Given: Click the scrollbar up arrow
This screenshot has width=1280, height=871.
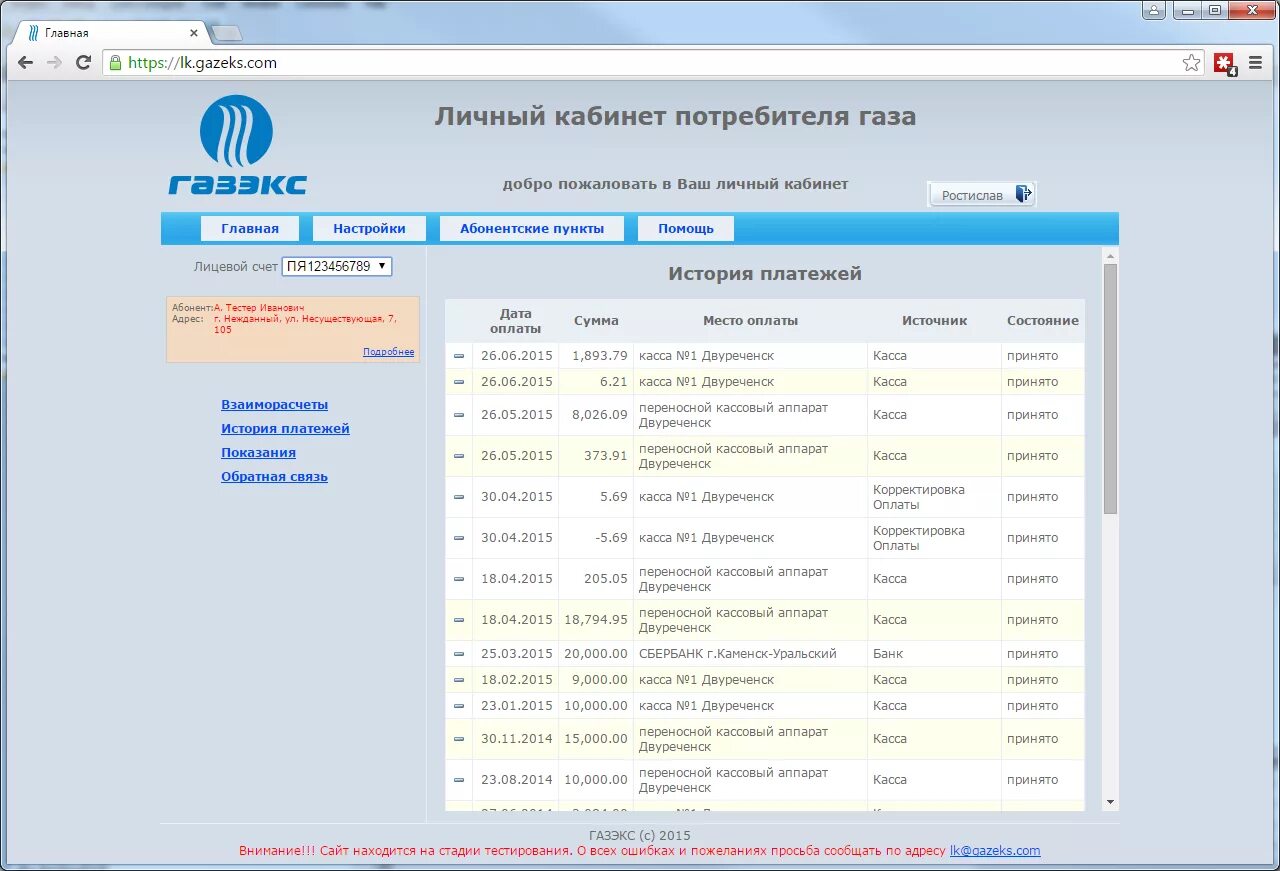Looking at the screenshot, I should point(1110,256).
